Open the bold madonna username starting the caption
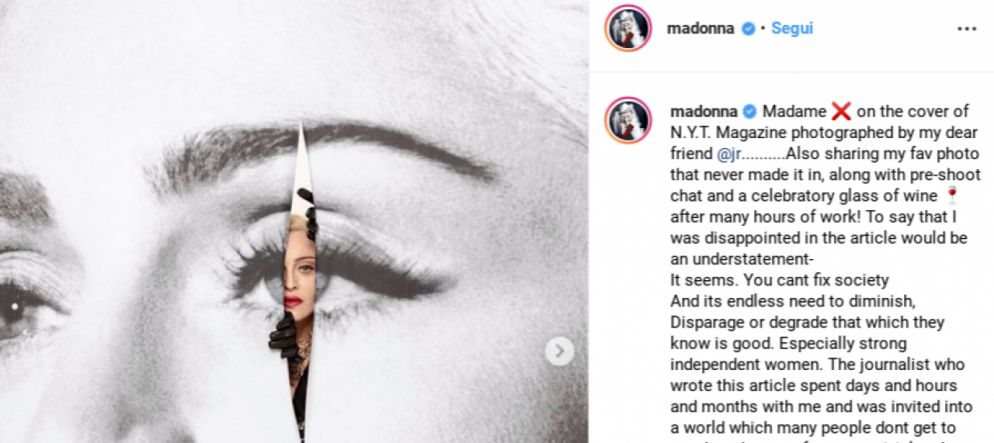The image size is (994, 443). click(x=704, y=112)
